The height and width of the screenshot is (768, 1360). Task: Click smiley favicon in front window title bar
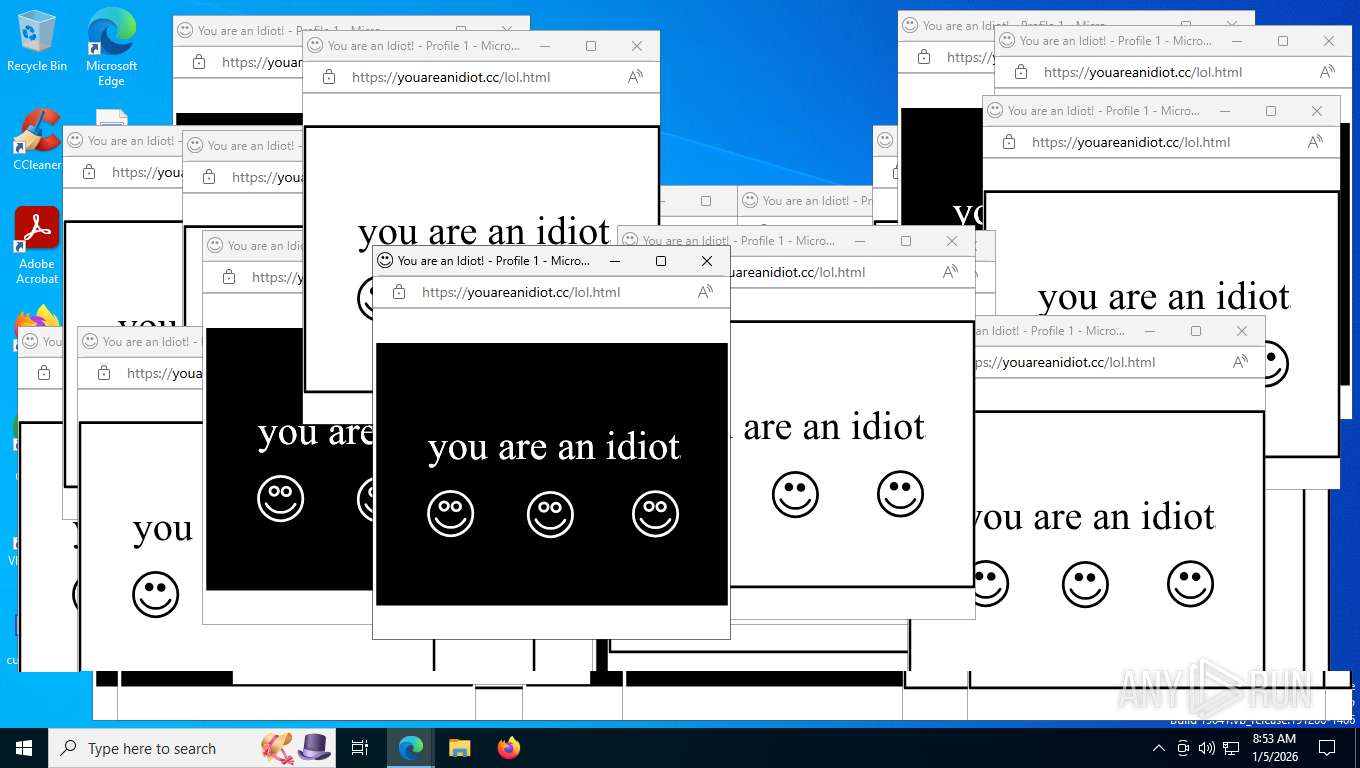[385, 260]
